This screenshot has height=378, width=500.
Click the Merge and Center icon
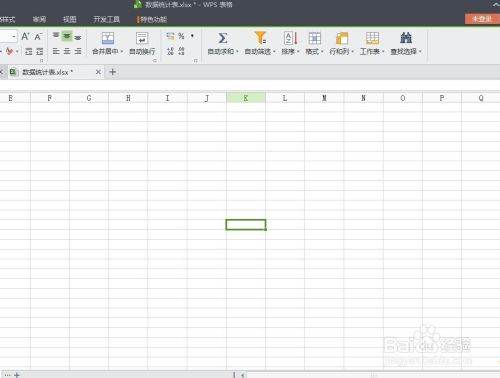click(108, 38)
